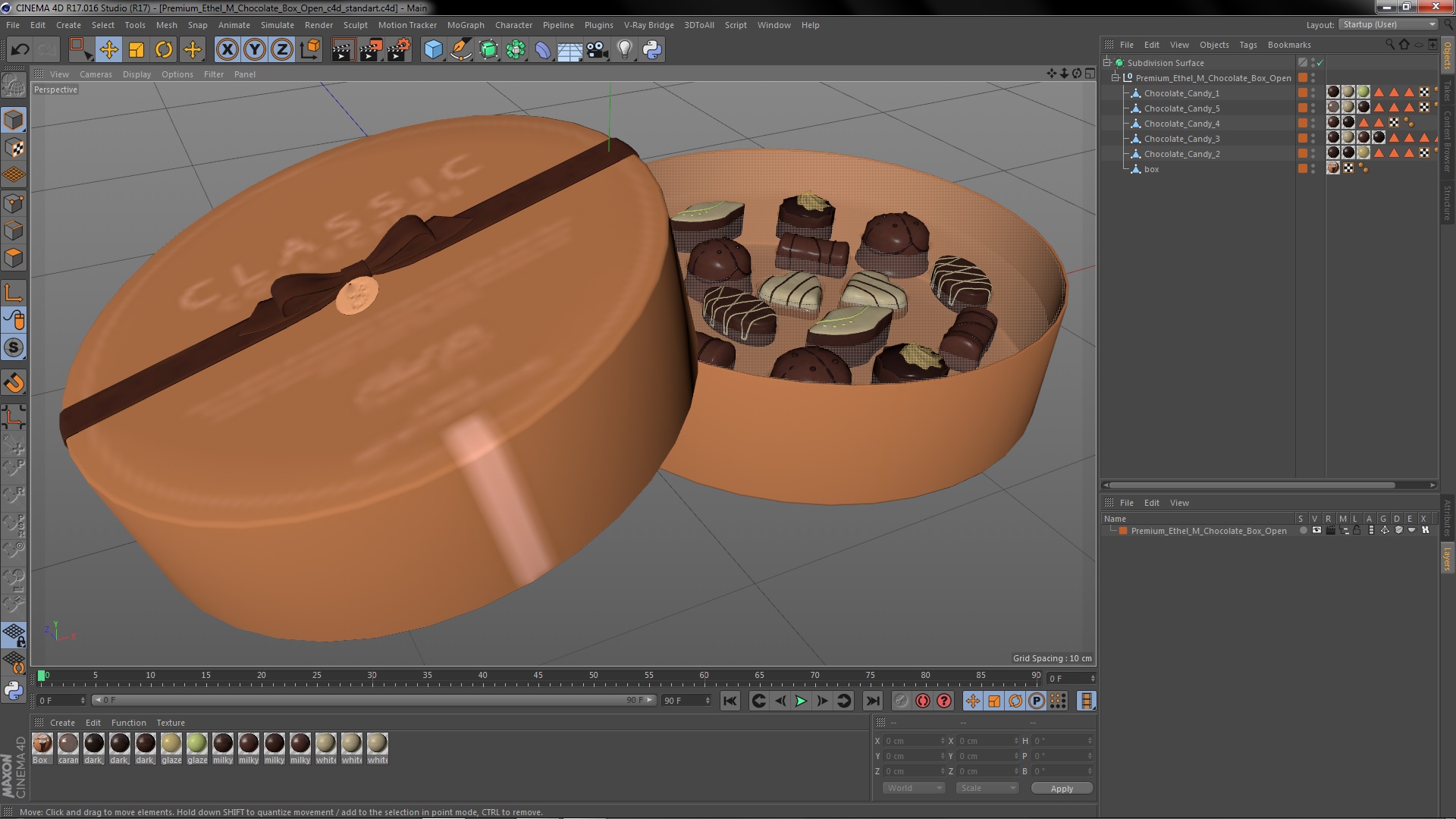Go to end of animation

coord(873,701)
